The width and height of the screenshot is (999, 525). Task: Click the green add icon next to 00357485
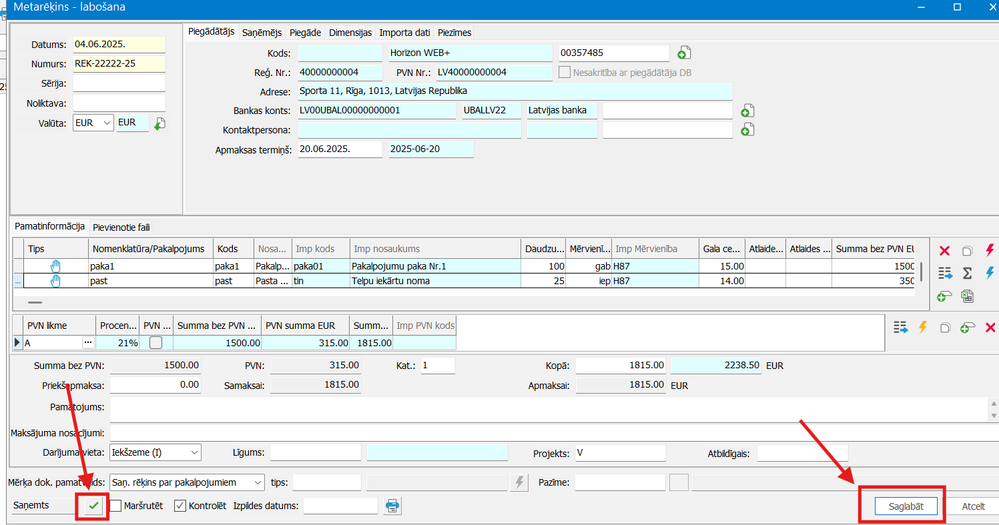tap(684, 53)
